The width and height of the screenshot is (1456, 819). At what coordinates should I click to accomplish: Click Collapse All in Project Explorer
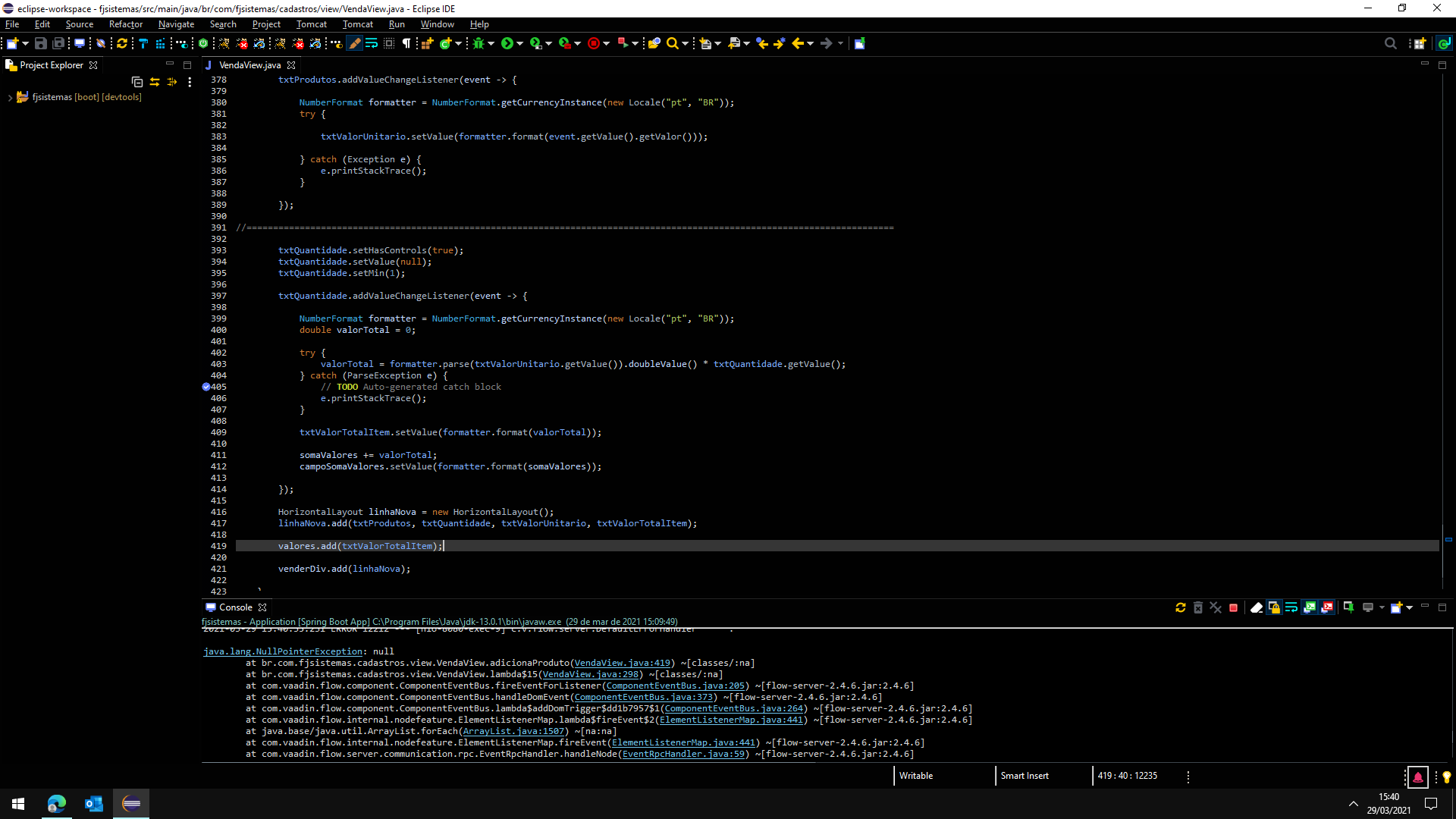click(137, 82)
